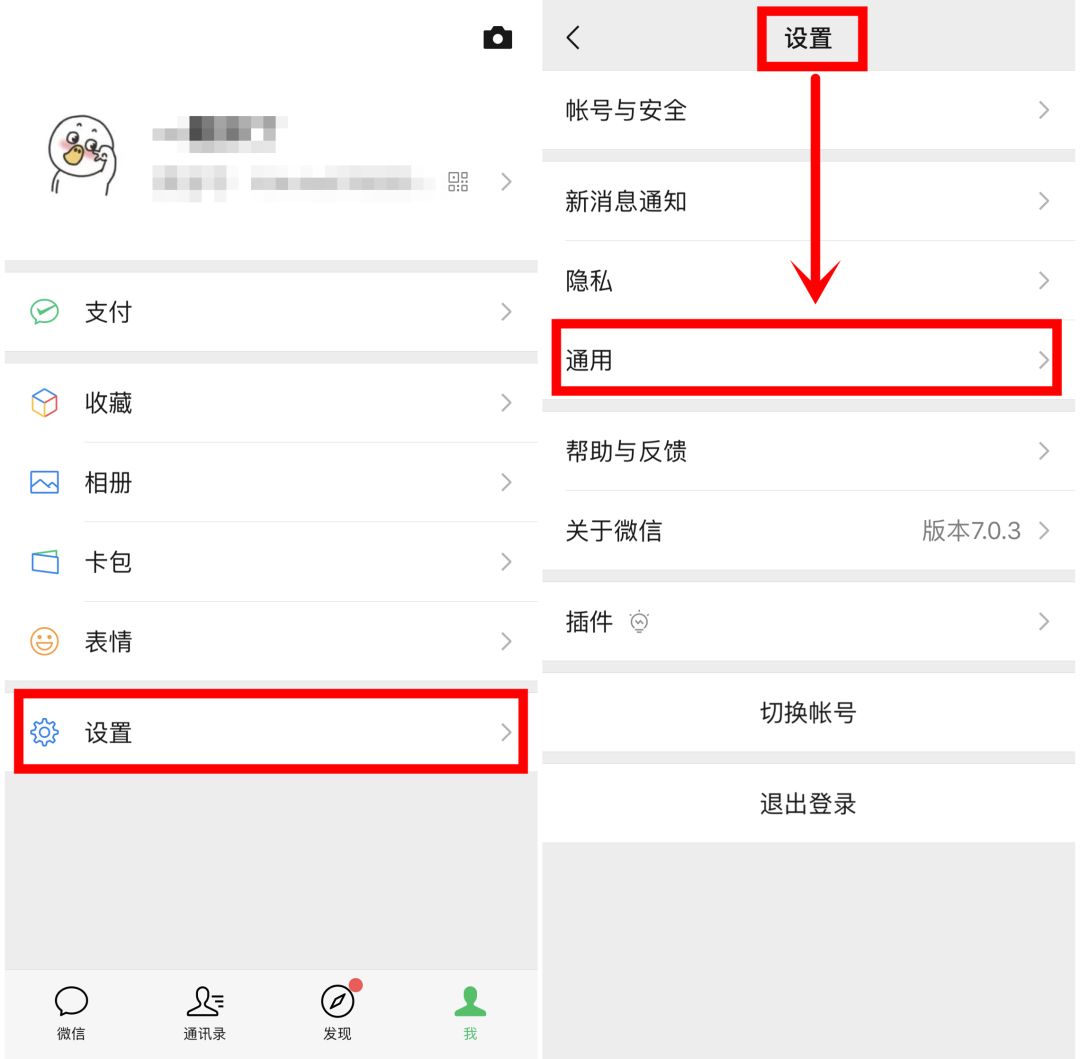Open 支付 with the green pay icon
Screen dimensions: 1080x1059
click(271, 312)
